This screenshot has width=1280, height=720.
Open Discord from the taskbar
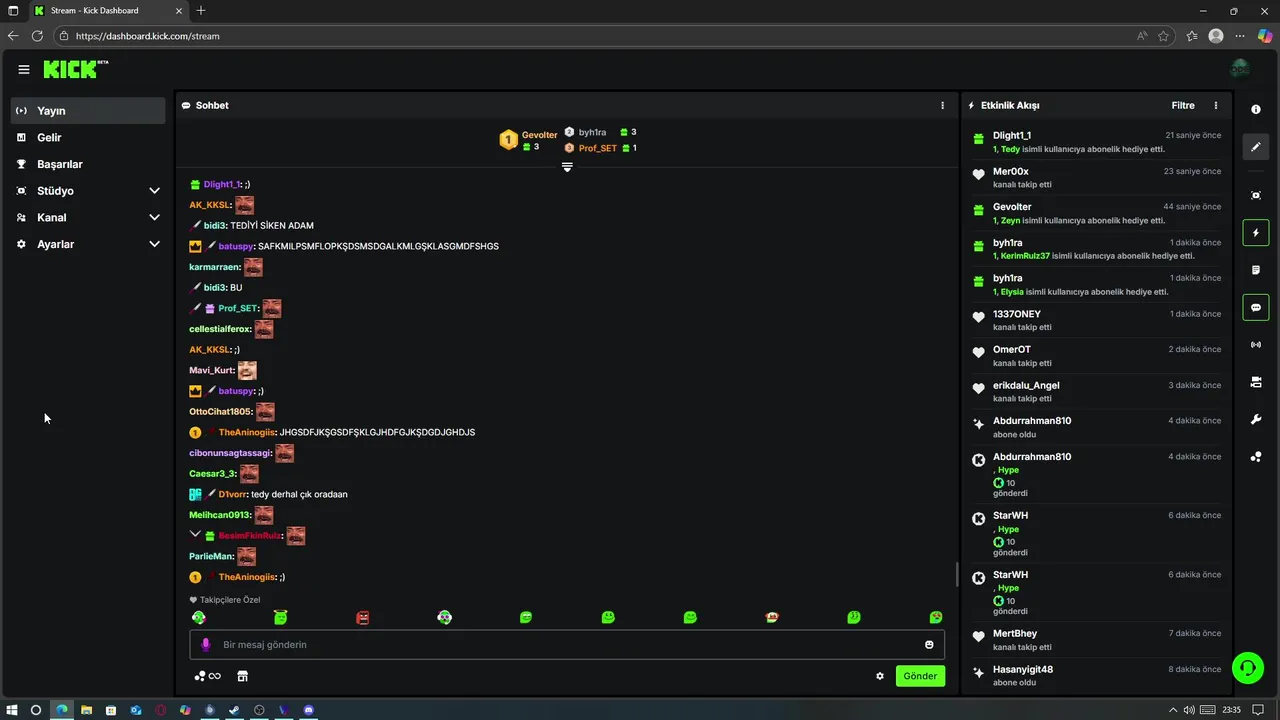[309, 710]
